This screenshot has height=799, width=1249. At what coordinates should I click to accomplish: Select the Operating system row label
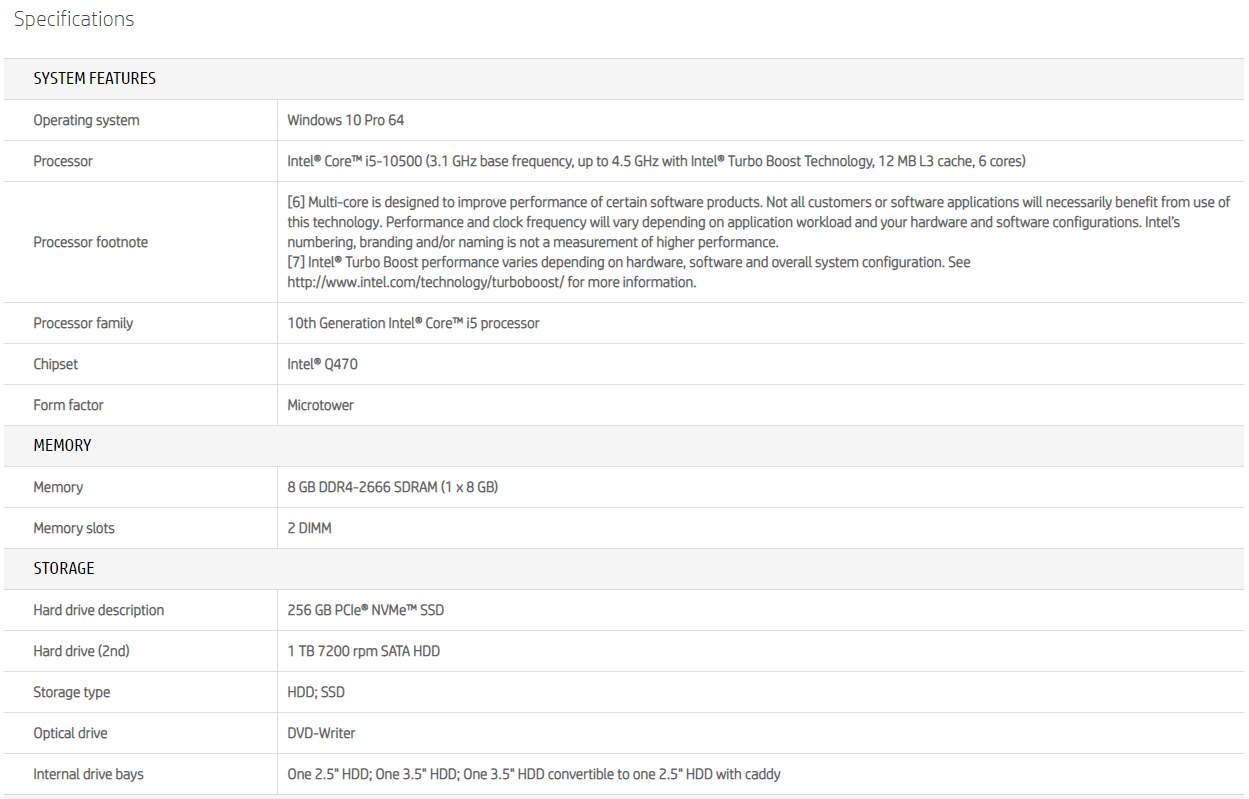tap(86, 120)
